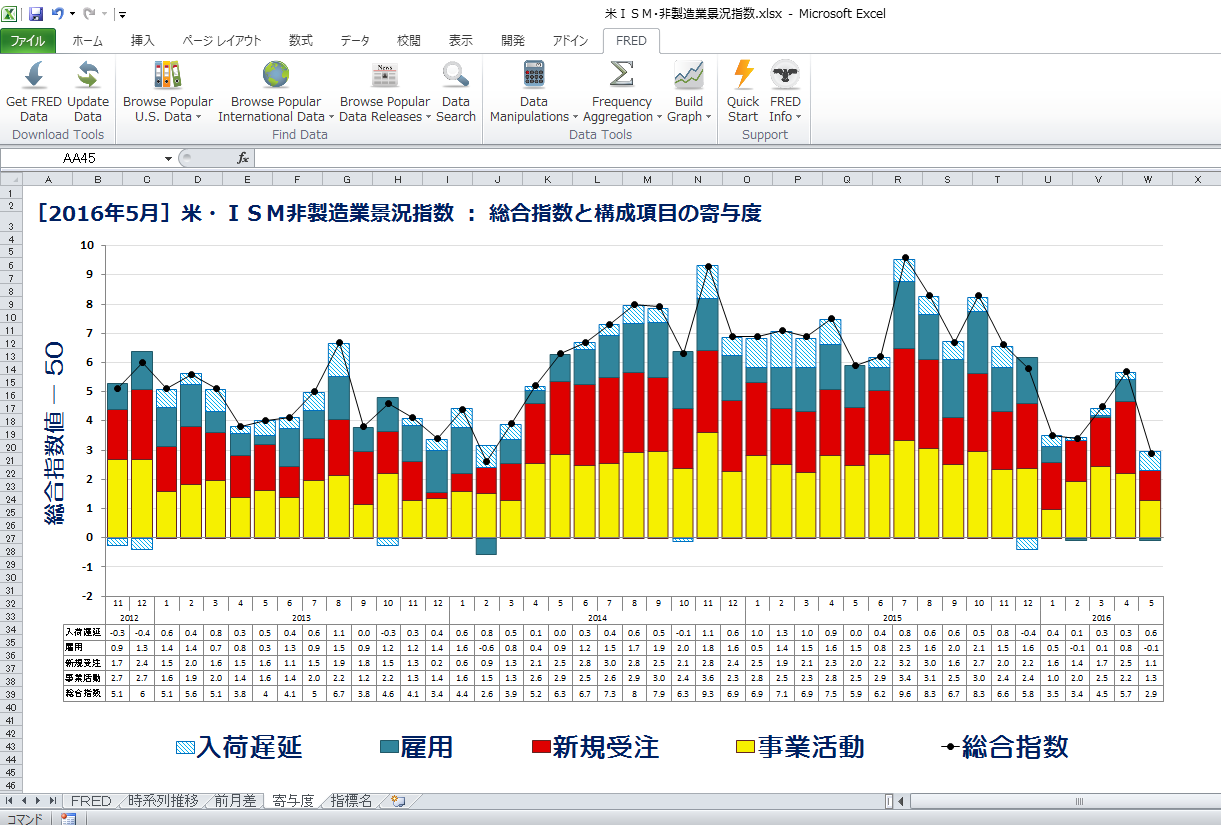Switch to the 表示 ribbon tab
The width and height of the screenshot is (1221, 825).
[x=461, y=41]
